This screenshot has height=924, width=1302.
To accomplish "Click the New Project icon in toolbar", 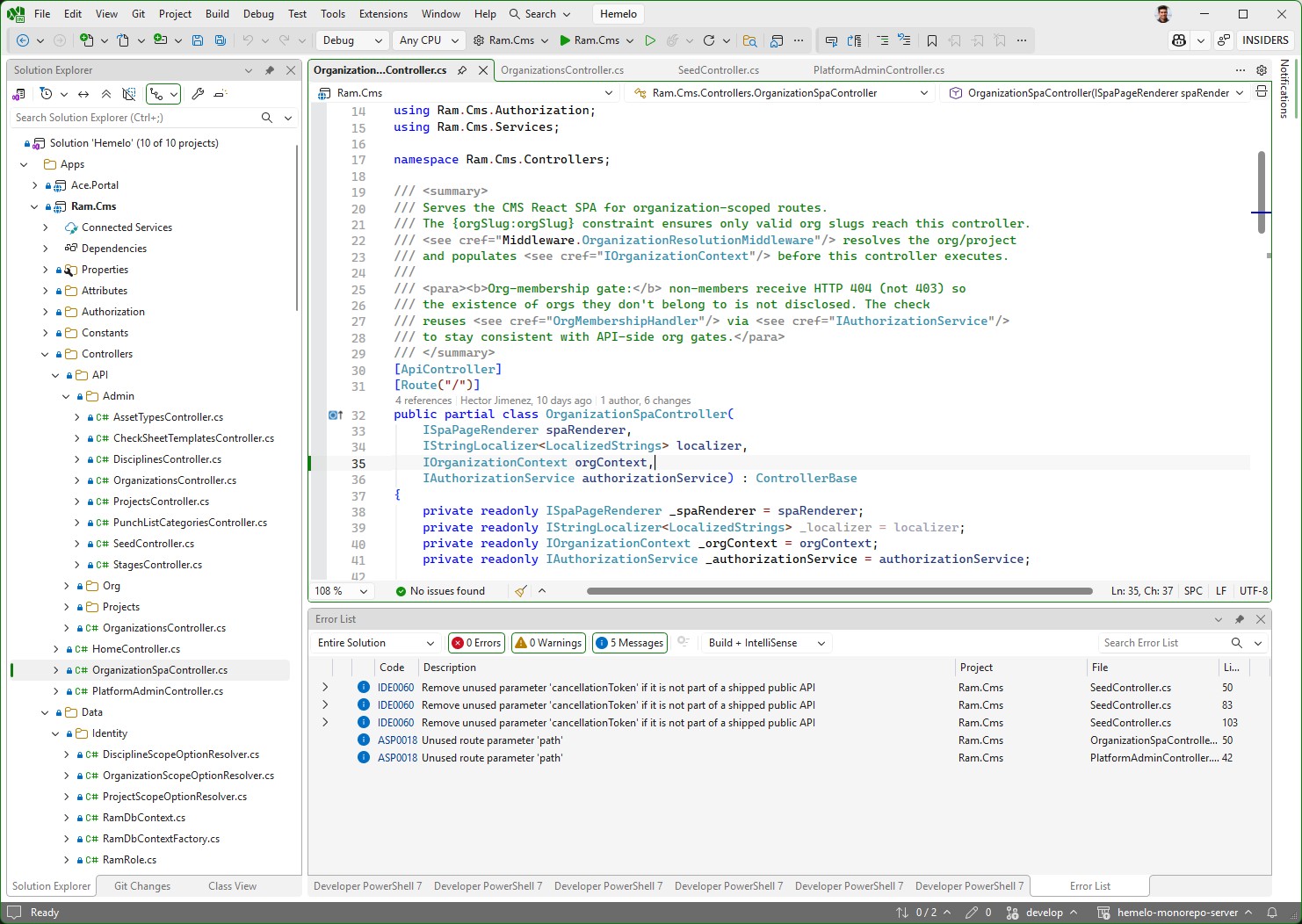I will pyautogui.click(x=86, y=40).
